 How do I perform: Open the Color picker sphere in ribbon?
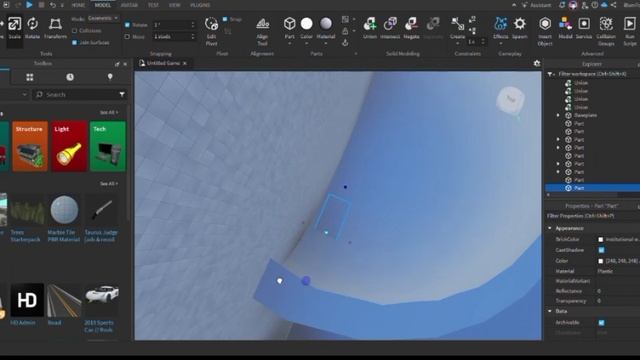pyautogui.click(x=307, y=24)
